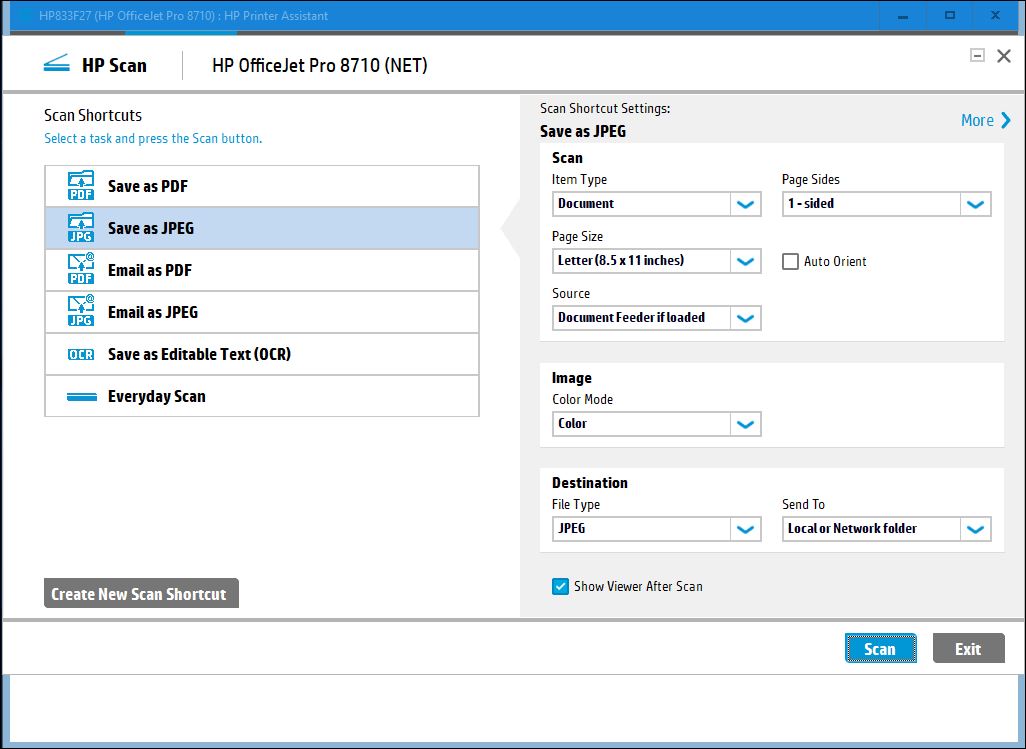Image resolution: width=1026 pixels, height=749 pixels.
Task: Click Create New Scan Shortcut
Action: coord(140,594)
